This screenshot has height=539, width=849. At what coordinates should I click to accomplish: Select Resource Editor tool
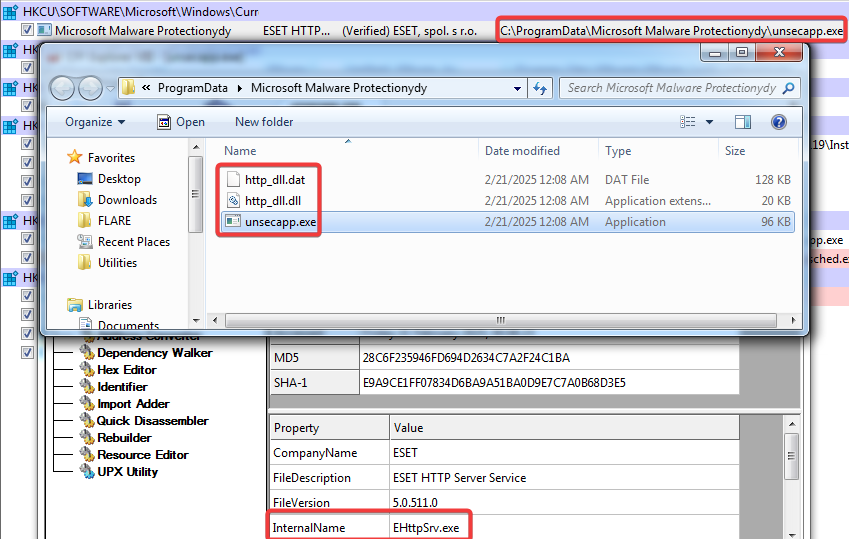click(x=142, y=455)
